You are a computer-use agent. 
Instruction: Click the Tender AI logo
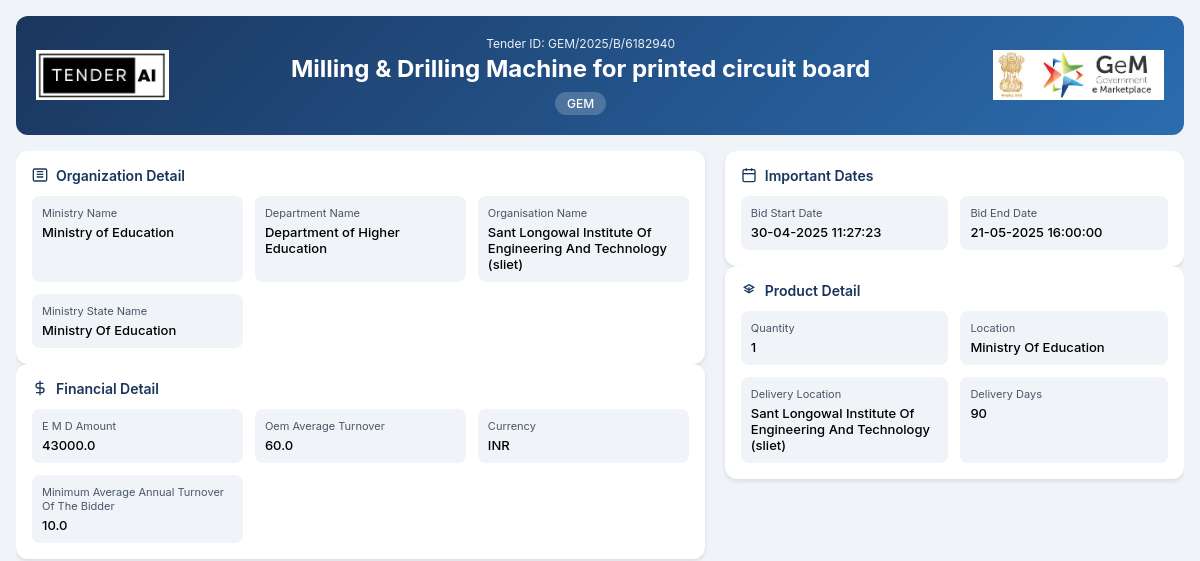[102, 75]
